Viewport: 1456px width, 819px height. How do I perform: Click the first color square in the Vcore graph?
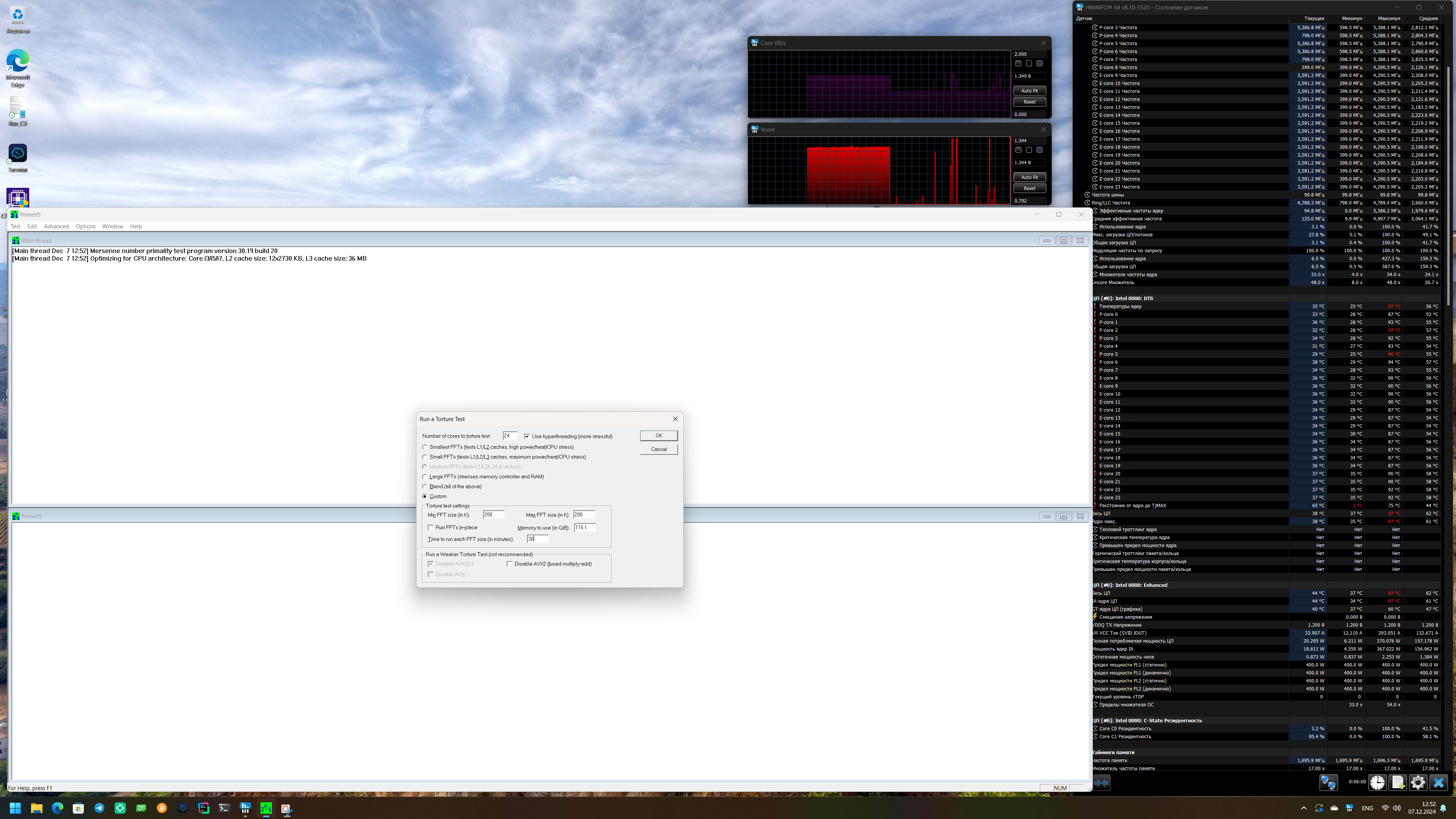(x=1018, y=150)
